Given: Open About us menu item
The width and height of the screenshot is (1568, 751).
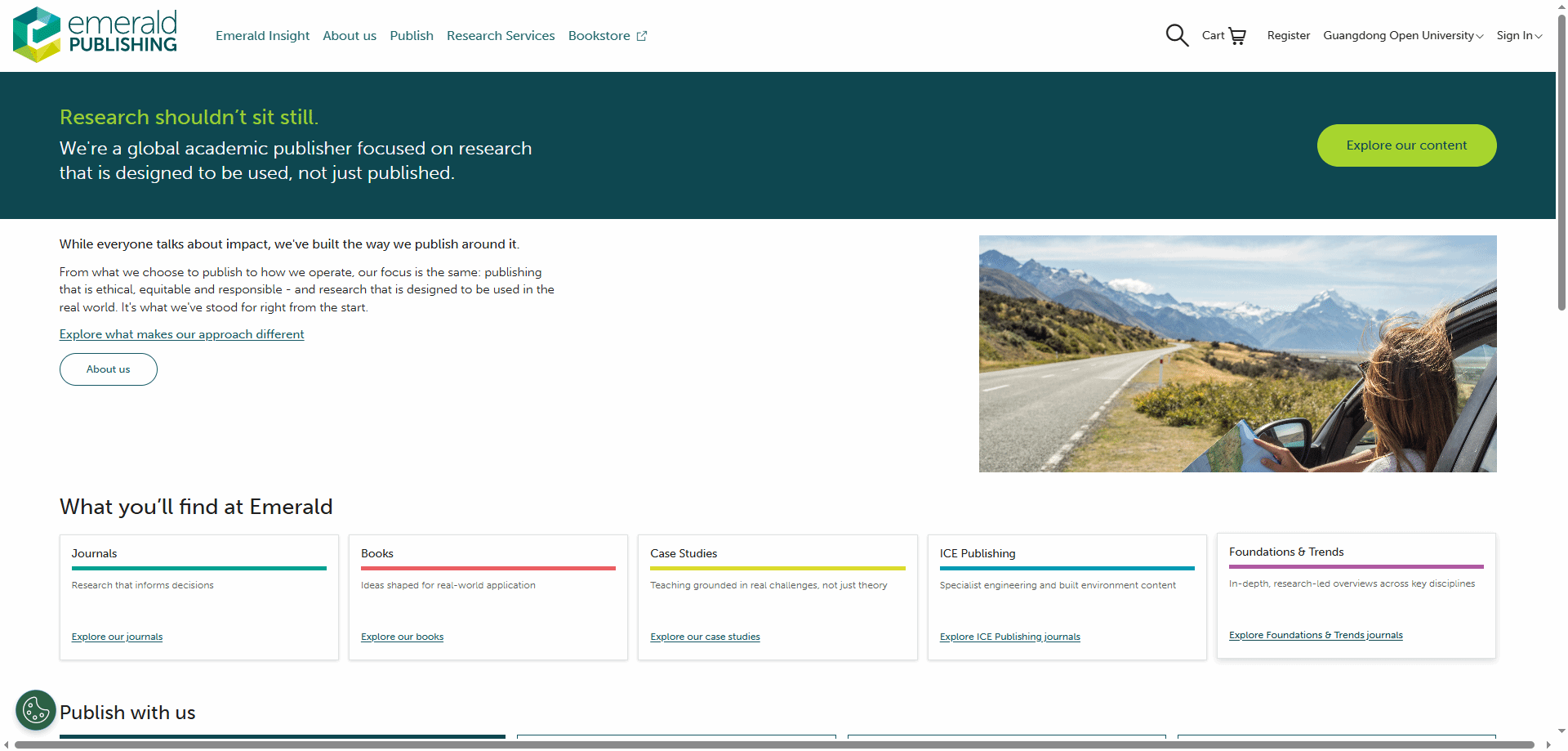Looking at the screenshot, I should pos(350,36).
